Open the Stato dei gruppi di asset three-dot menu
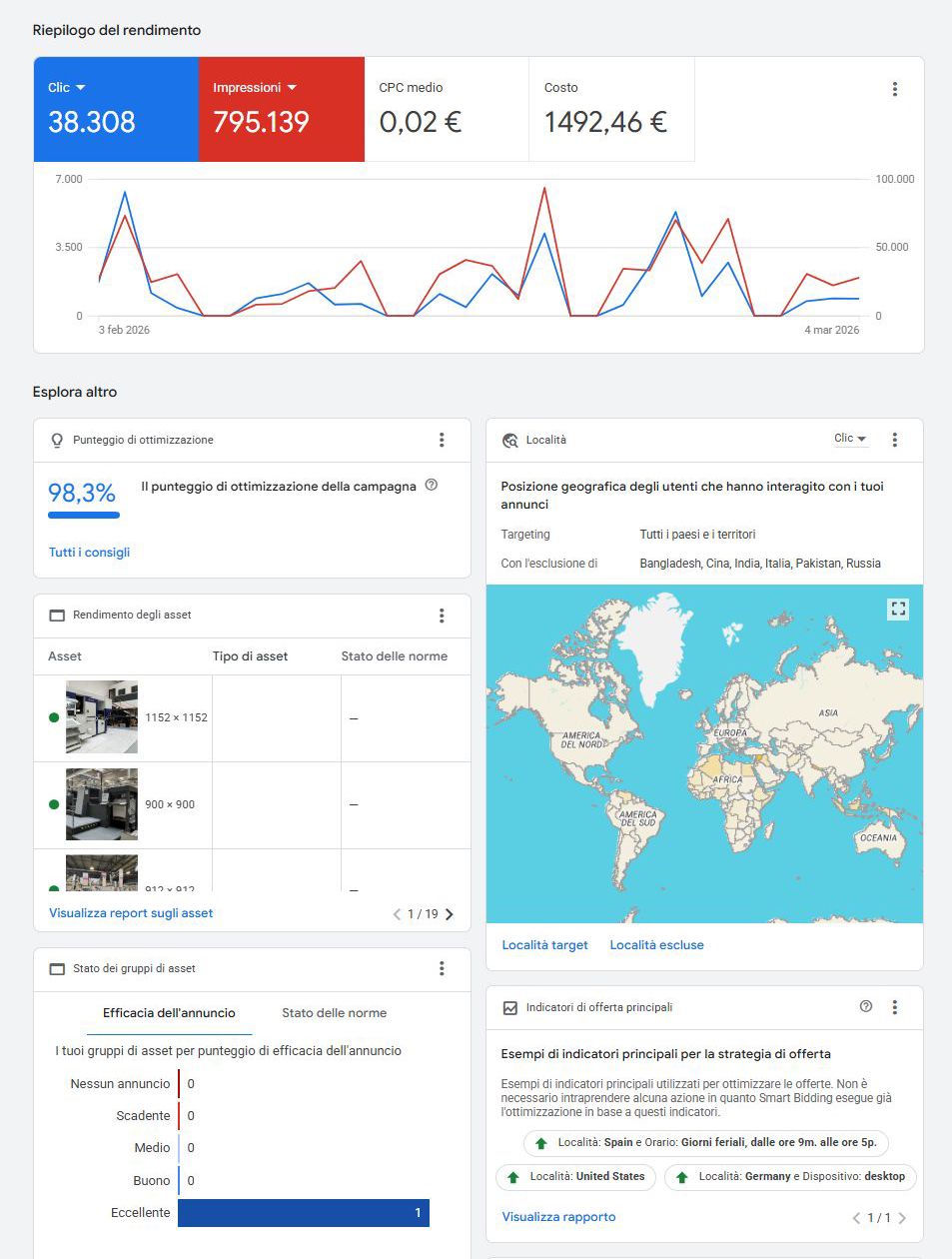Image resolution: width=952 pixels, height=1259 pixels. click(442, 968)
